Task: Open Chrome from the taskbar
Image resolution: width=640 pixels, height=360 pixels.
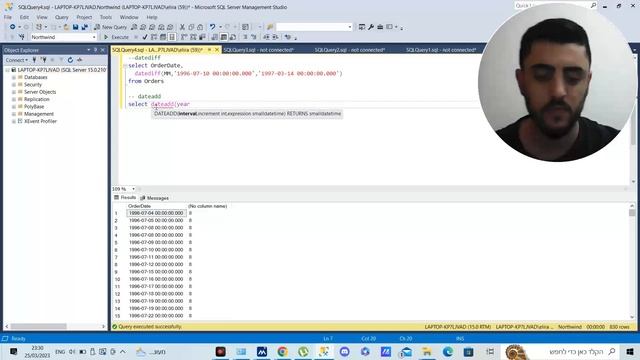Action: tap(282, 351)
